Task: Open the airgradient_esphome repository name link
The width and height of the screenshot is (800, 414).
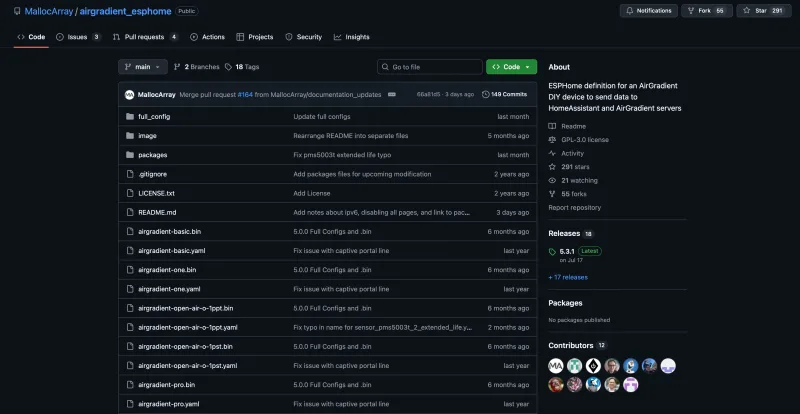Action: click(x=126, y=11)
